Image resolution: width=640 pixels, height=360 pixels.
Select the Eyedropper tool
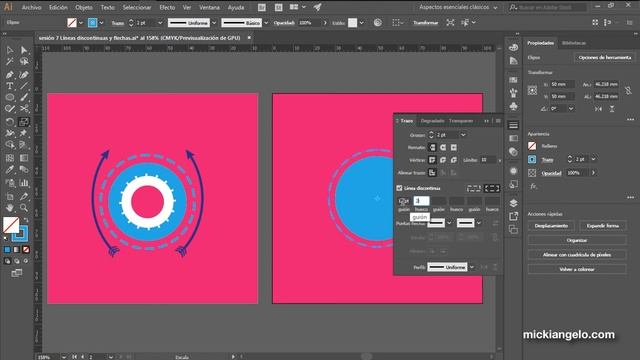coord(10,169)
